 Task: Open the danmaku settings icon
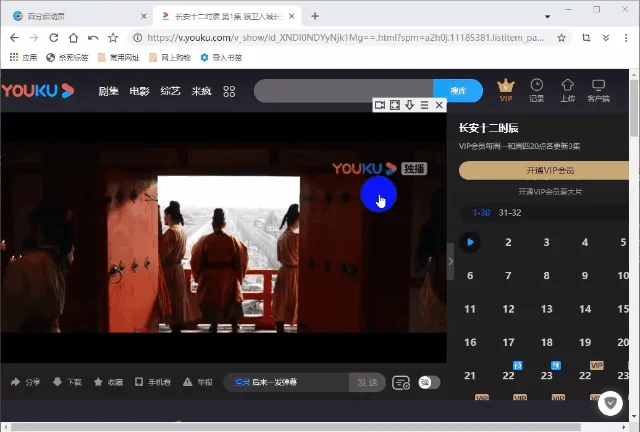click(401, 383)
